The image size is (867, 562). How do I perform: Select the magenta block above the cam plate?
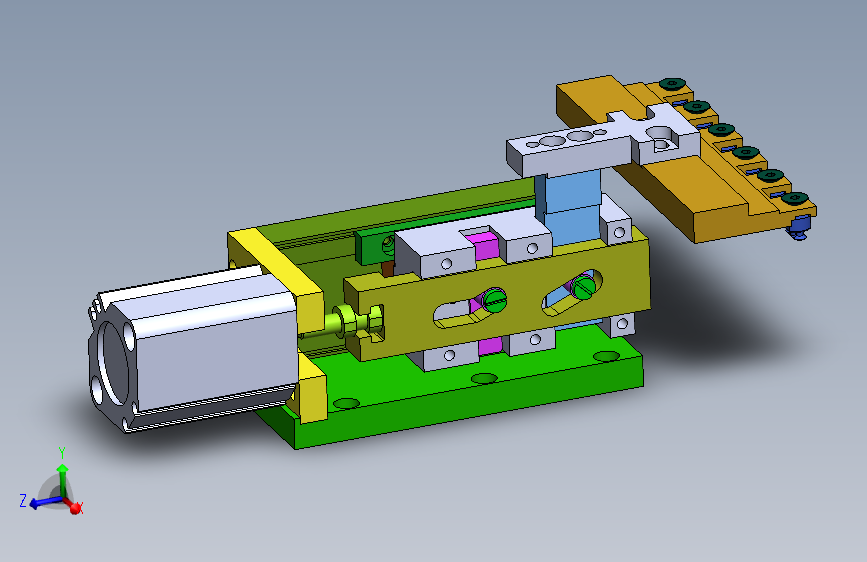pos(482,246)
